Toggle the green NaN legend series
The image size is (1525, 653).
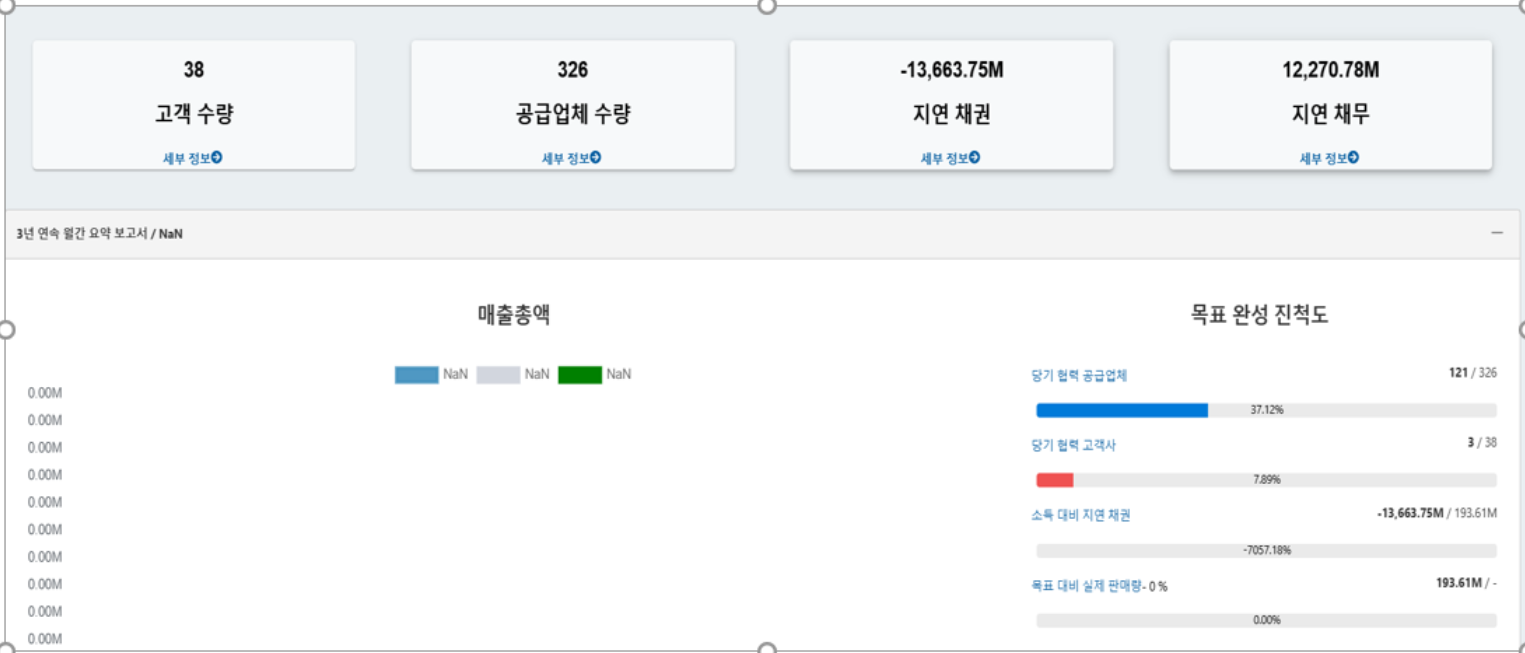(580, 375)
